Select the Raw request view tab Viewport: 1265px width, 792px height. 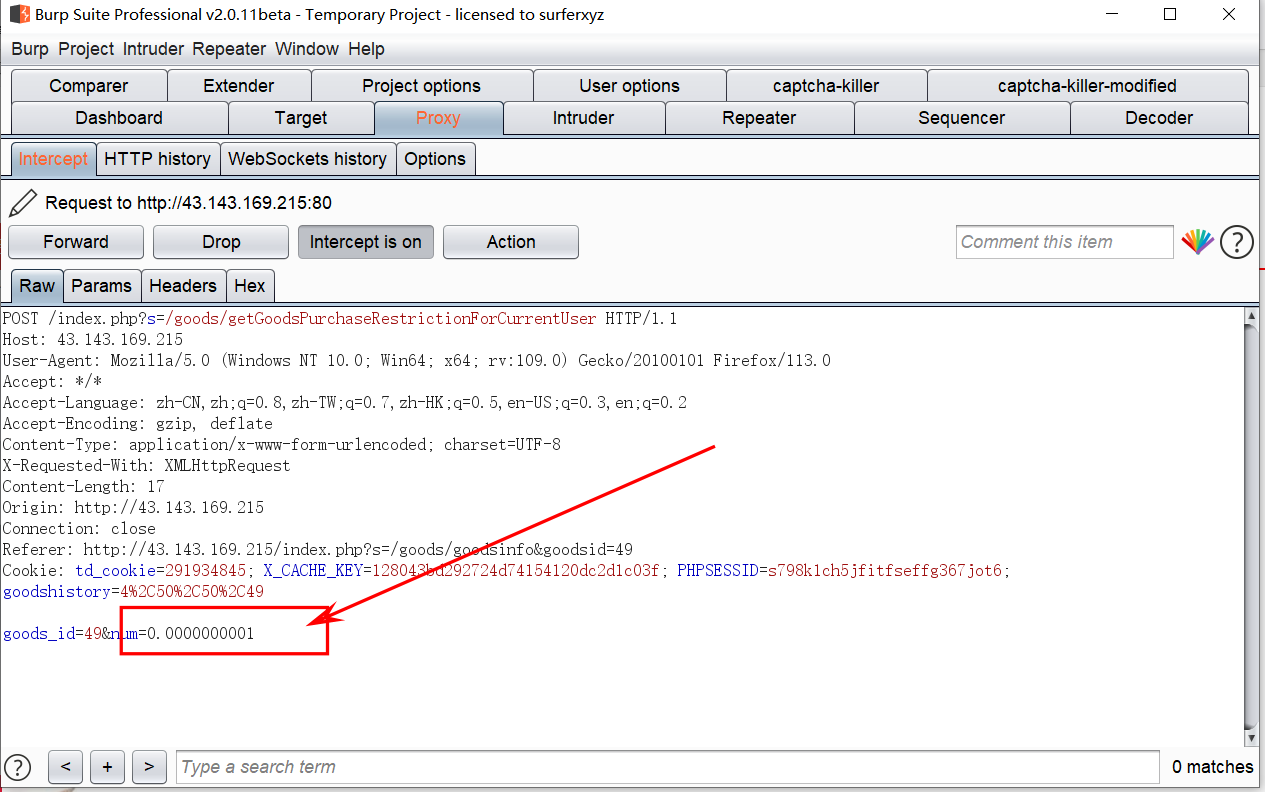(x=37, y=286)
